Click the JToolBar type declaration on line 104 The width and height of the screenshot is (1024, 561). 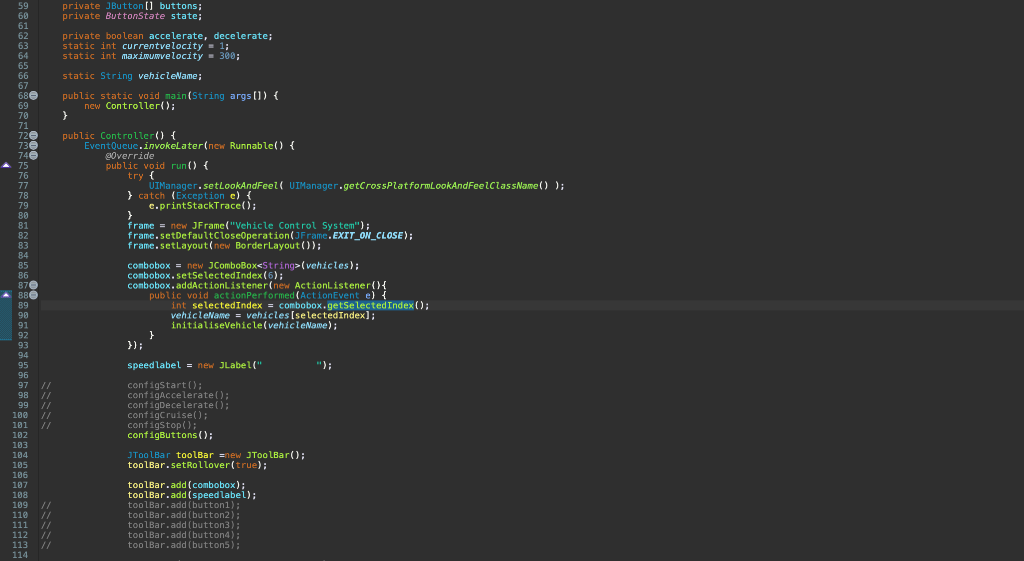pyautogui.click(x=149, y=455)
